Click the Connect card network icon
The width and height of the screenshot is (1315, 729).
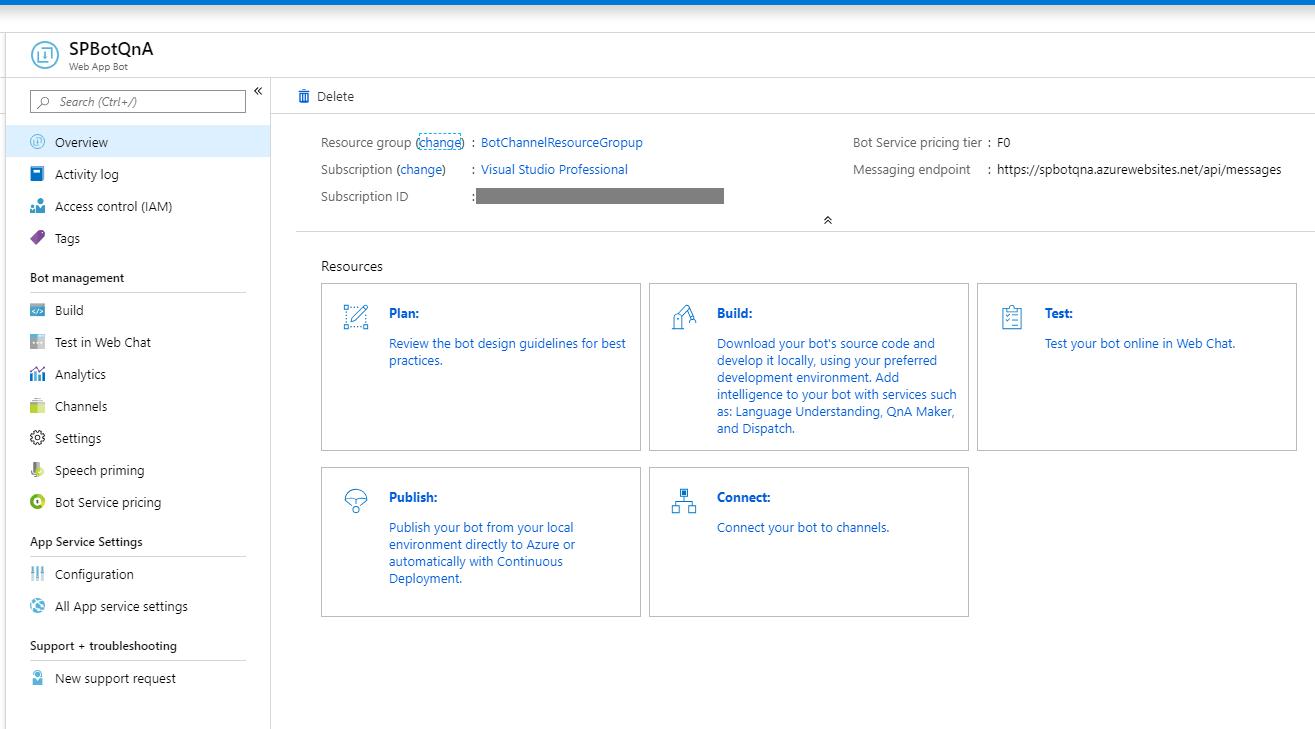684,501
